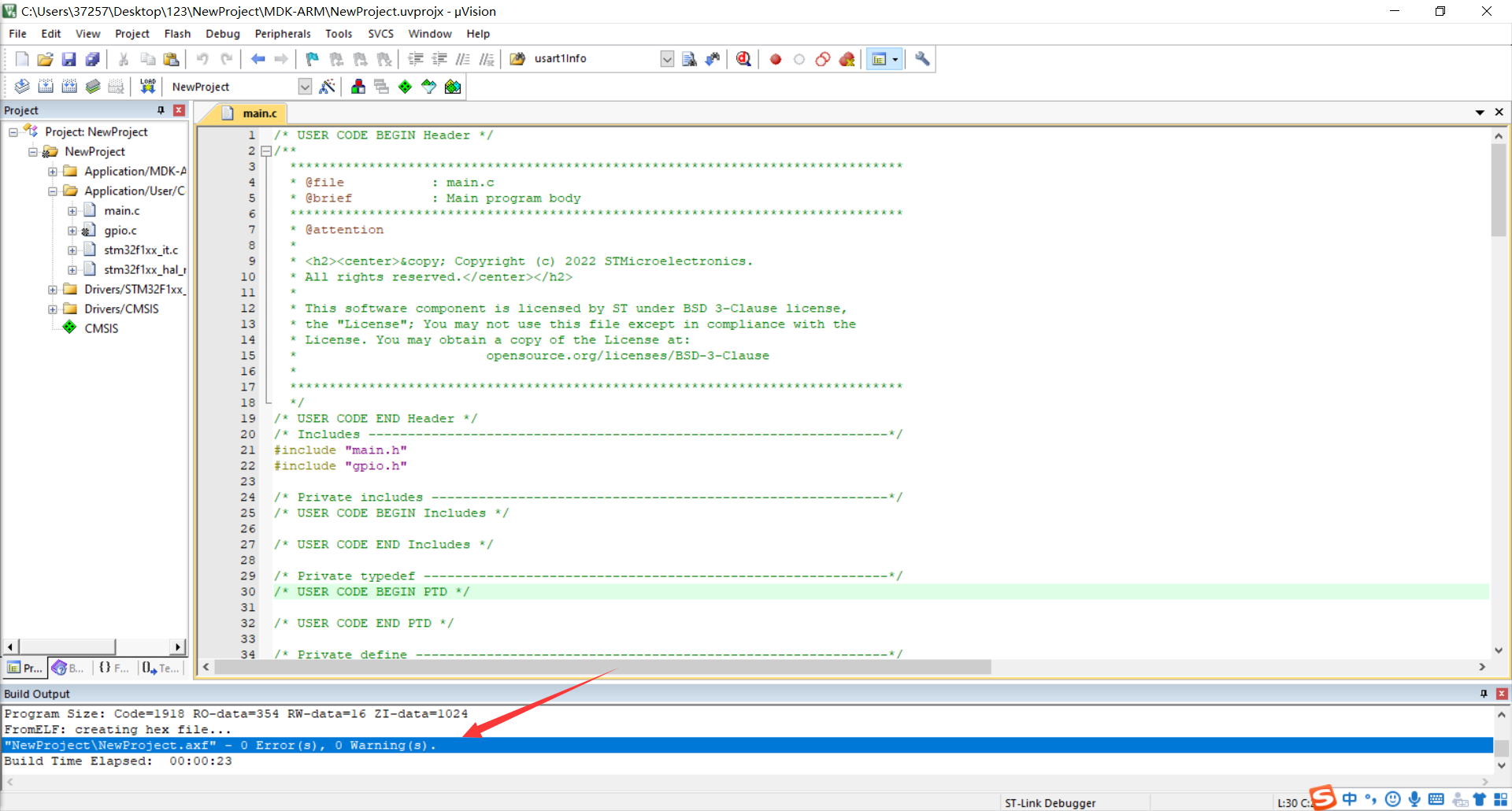Save all files in the toolbar

92,59
